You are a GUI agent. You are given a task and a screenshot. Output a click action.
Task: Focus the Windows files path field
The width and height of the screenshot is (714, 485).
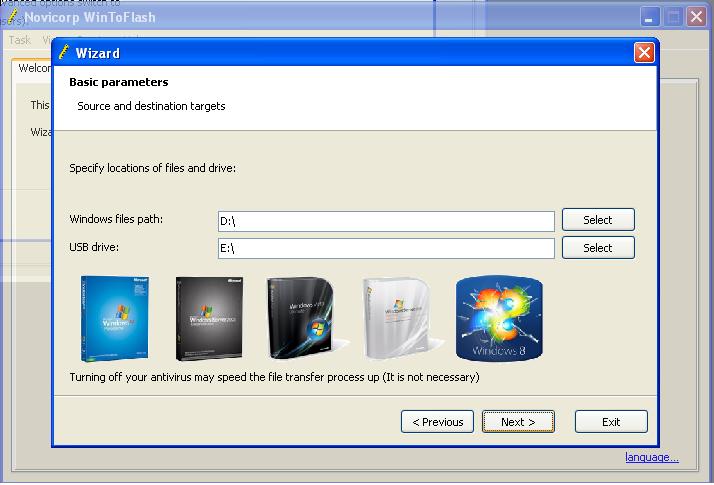tap(386, 221)
